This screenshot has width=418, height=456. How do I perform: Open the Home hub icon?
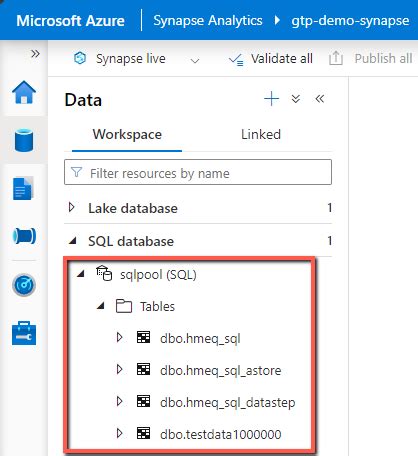(24, 92)
